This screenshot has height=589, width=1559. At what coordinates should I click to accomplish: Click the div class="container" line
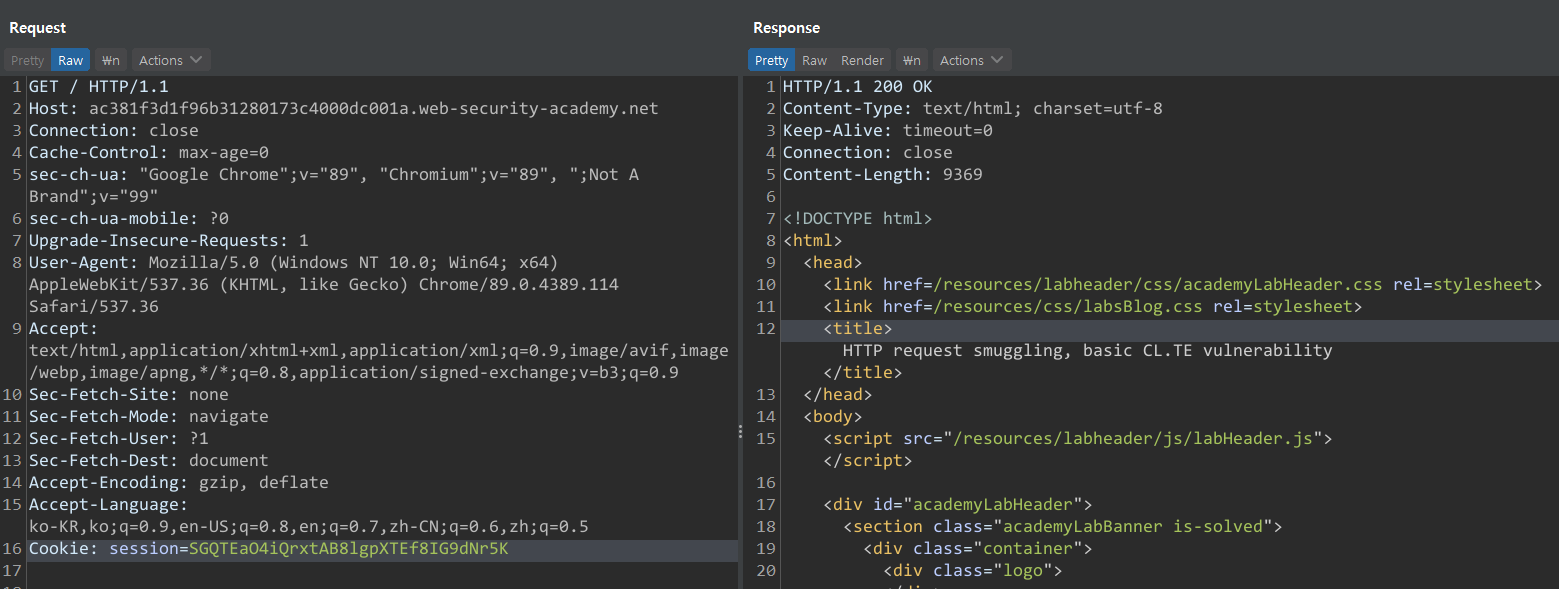977,548
